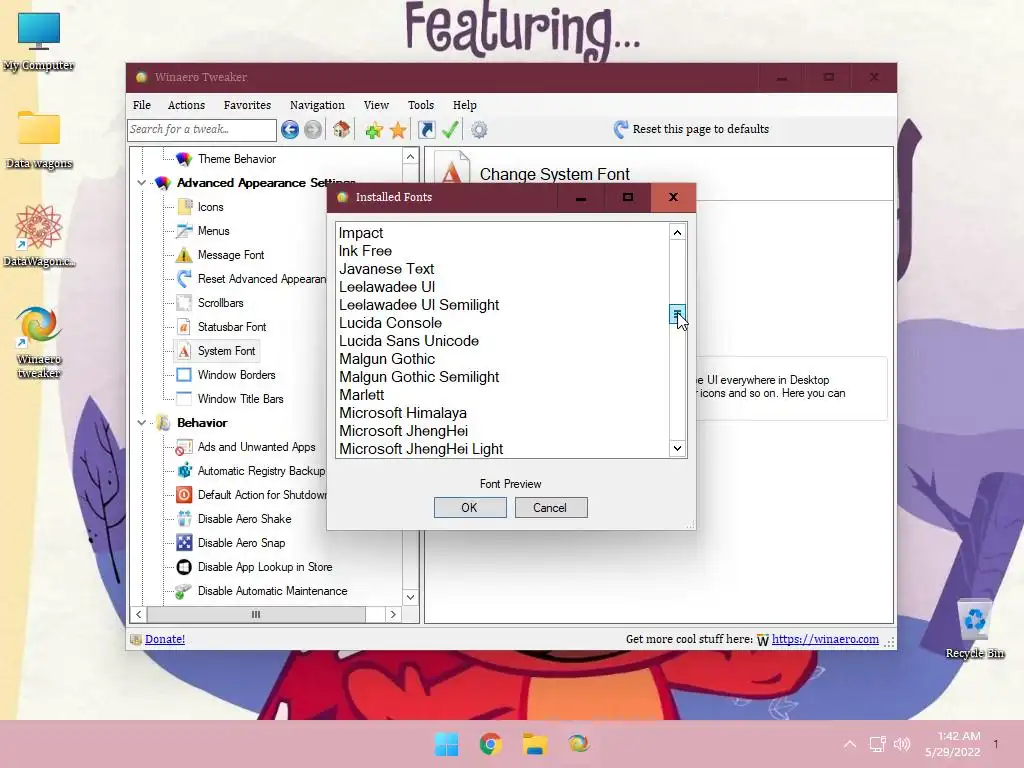Select the Menus tree entry
The image size is (1024, 768).
pyautogui.click(x=214, y=231)
